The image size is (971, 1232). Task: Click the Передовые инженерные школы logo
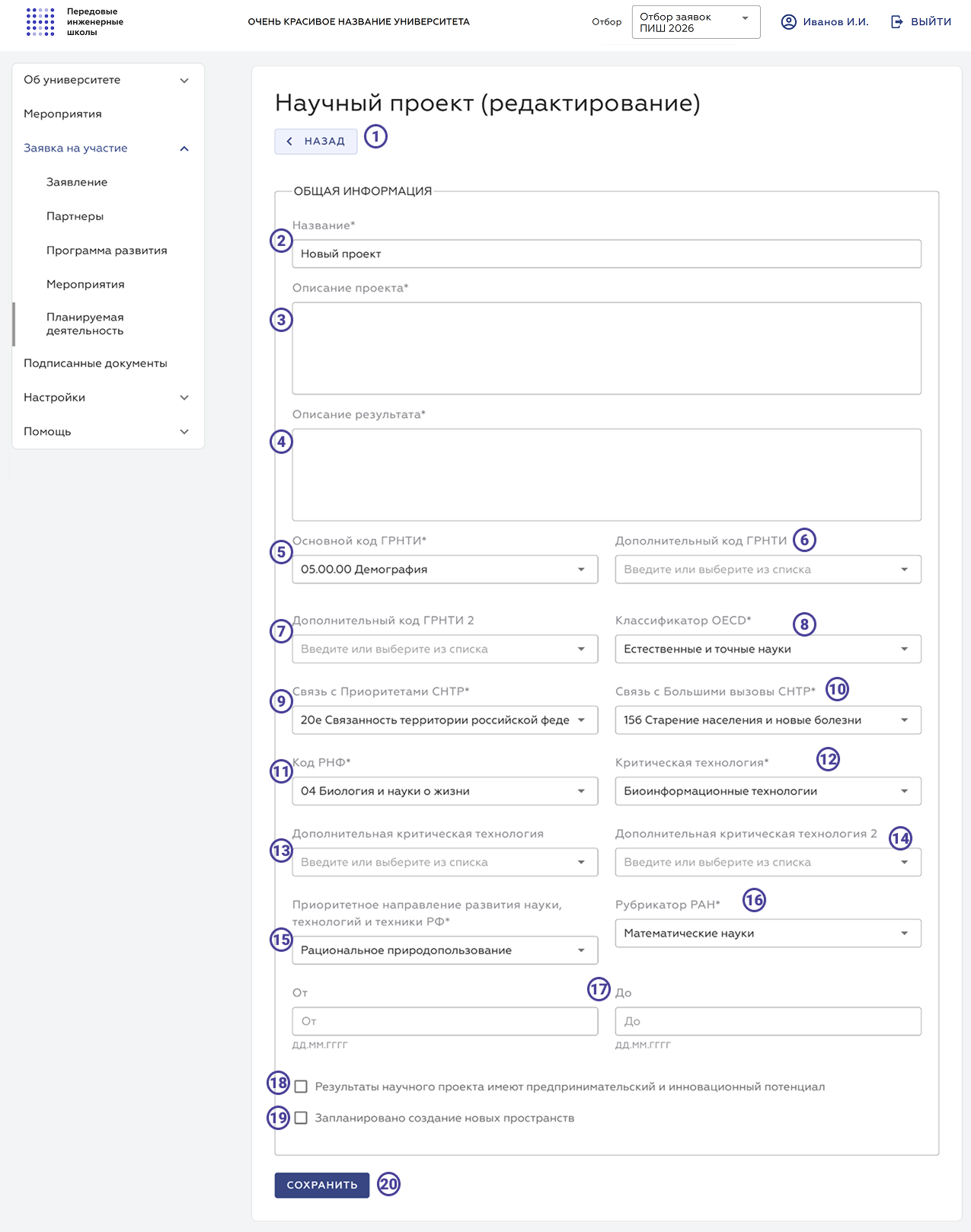[x=75, y=22]
